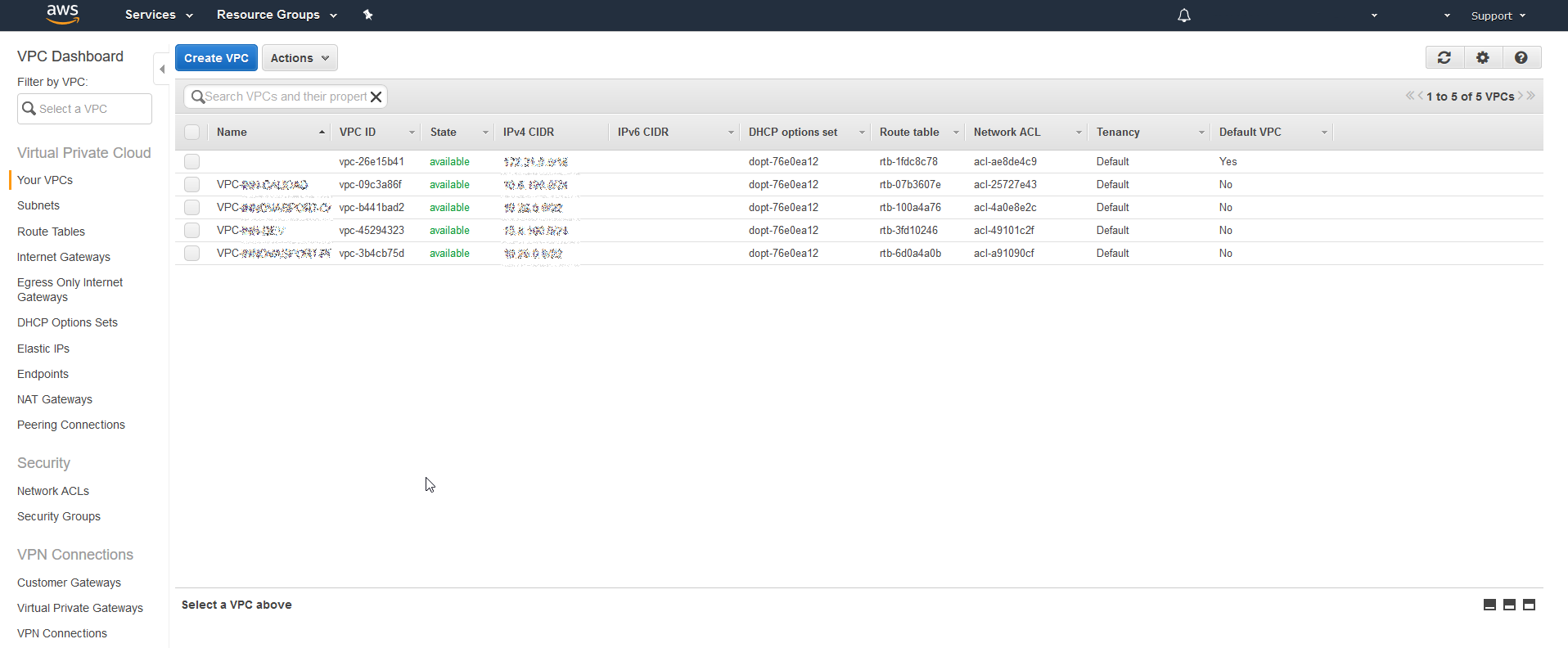Select checkbox for vpc-45294323 row

(192, 231)
